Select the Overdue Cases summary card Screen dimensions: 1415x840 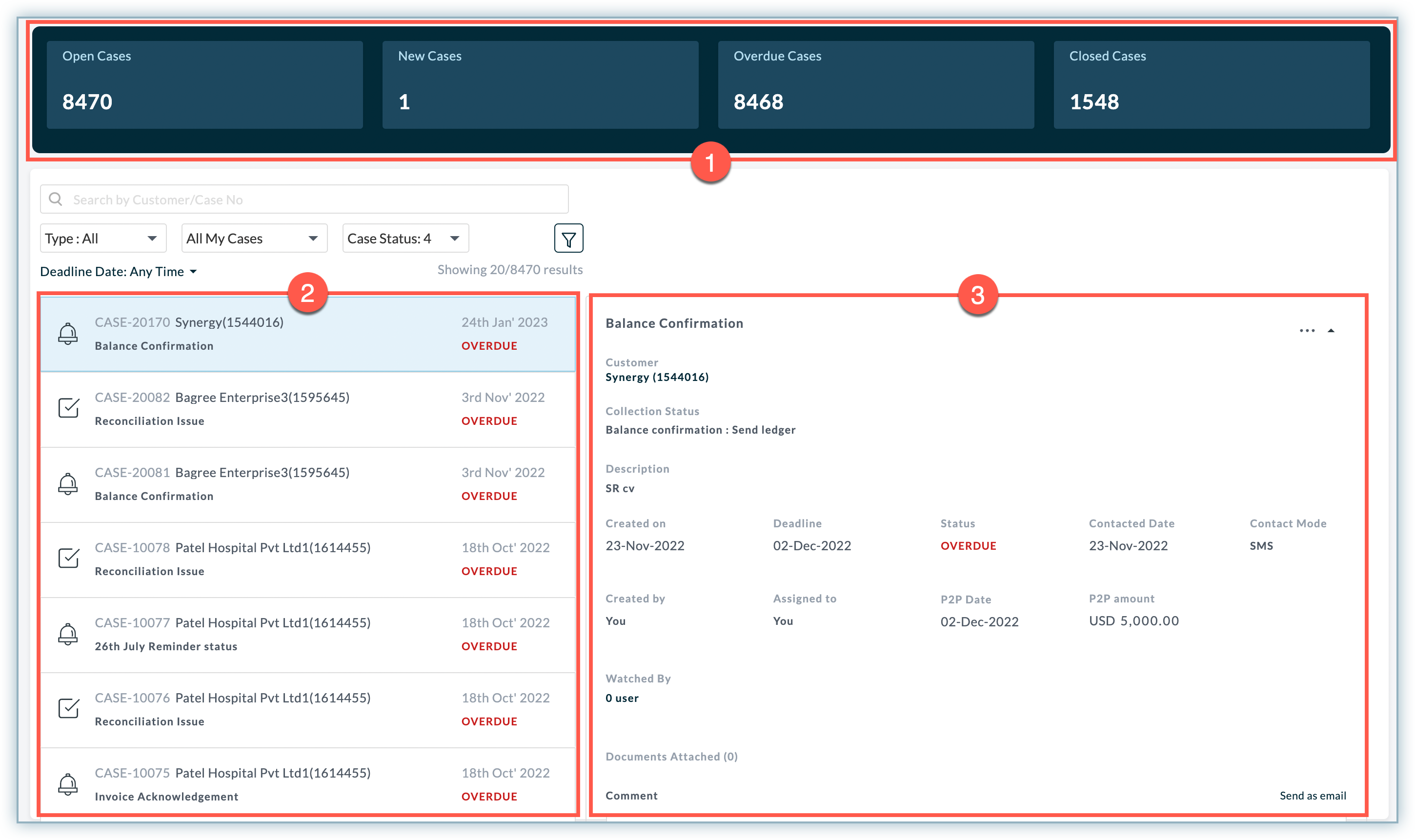(x=876, y=84)
